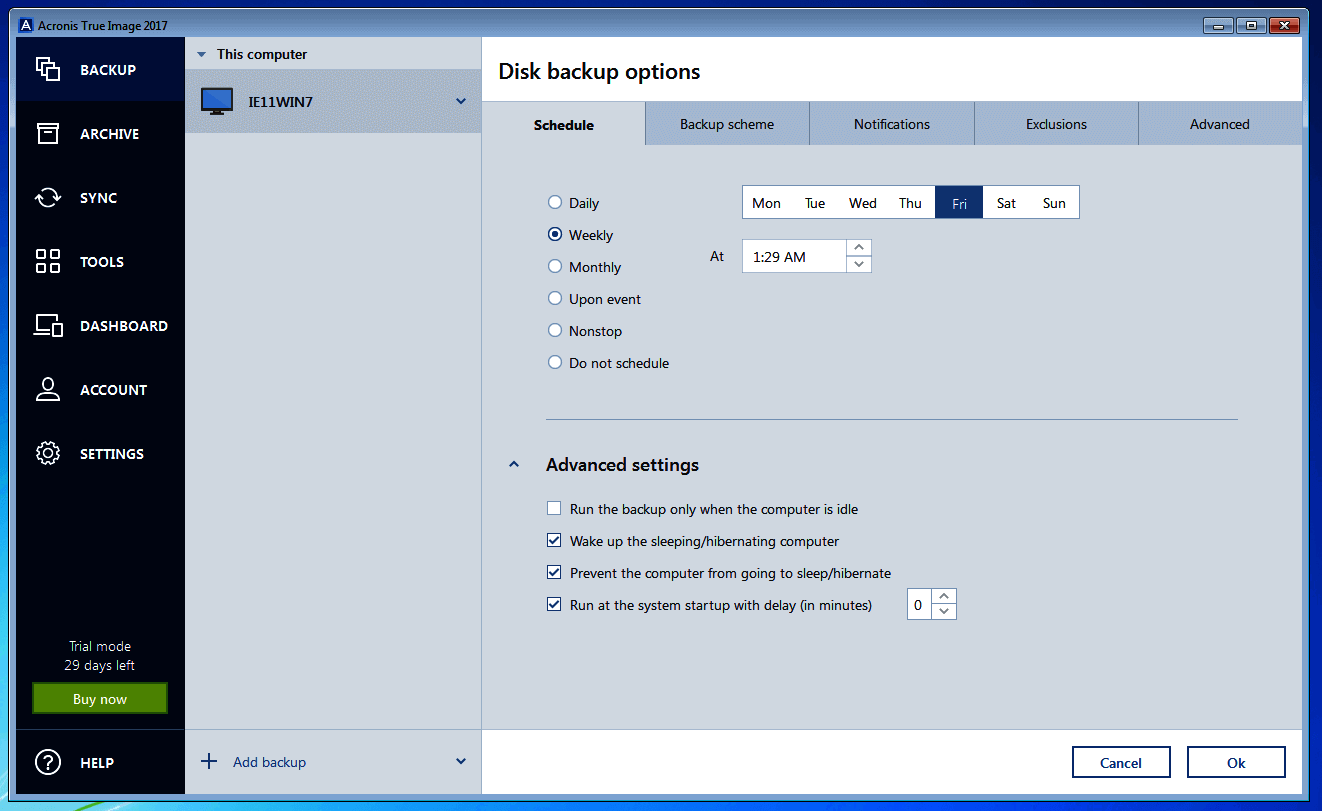
Task: Select Sat in the weekday picker
Action: tap(1006, 203)
